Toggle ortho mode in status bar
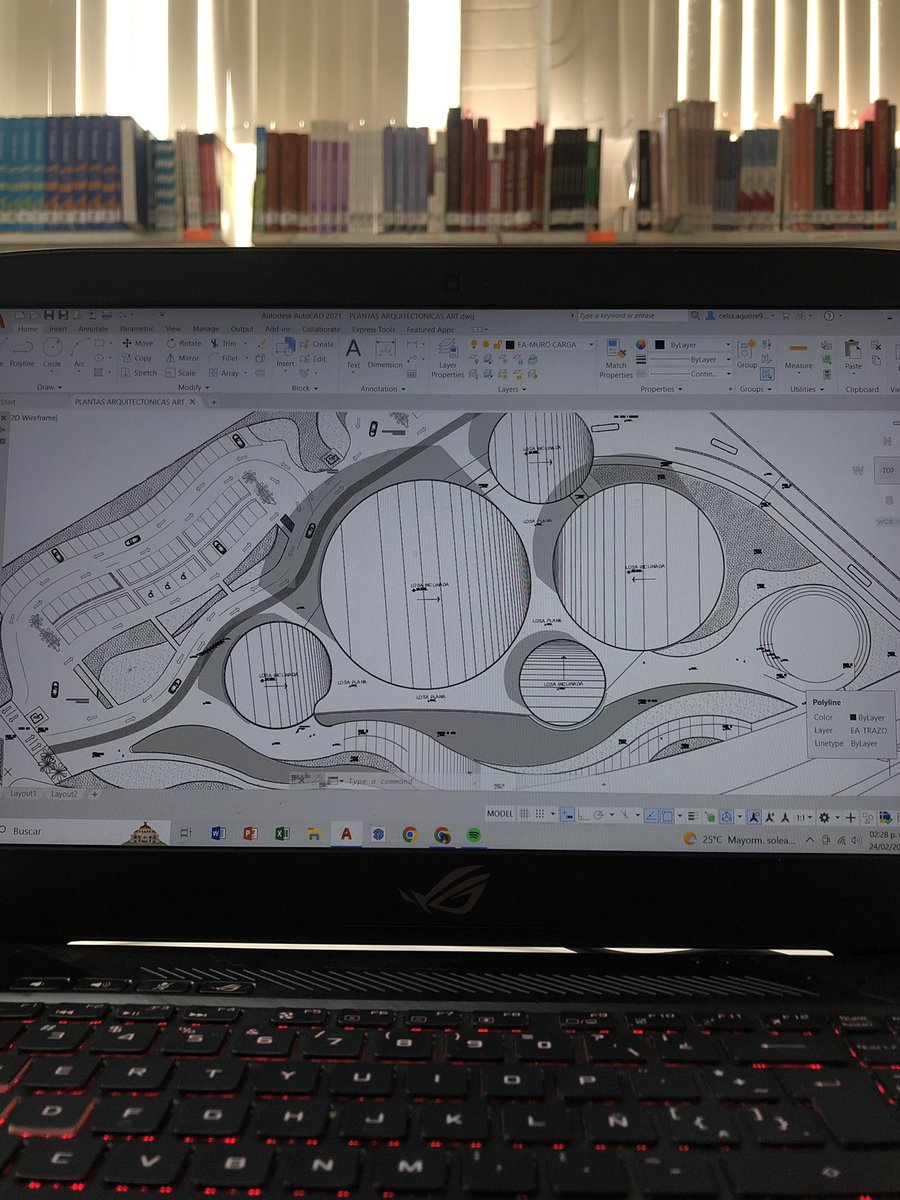 click(x=583, y=815)
